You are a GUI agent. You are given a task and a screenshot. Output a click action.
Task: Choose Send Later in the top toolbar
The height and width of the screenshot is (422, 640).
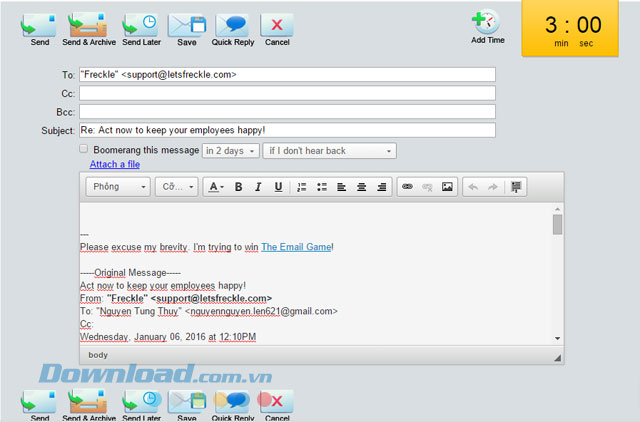click(139, 24)
